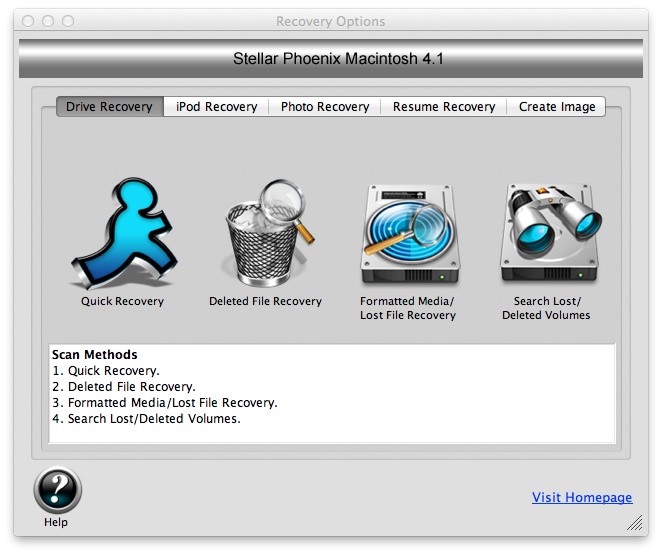Follow the Visit Homepage link
This screenshot has width=662, height=557.
point(581,498)
